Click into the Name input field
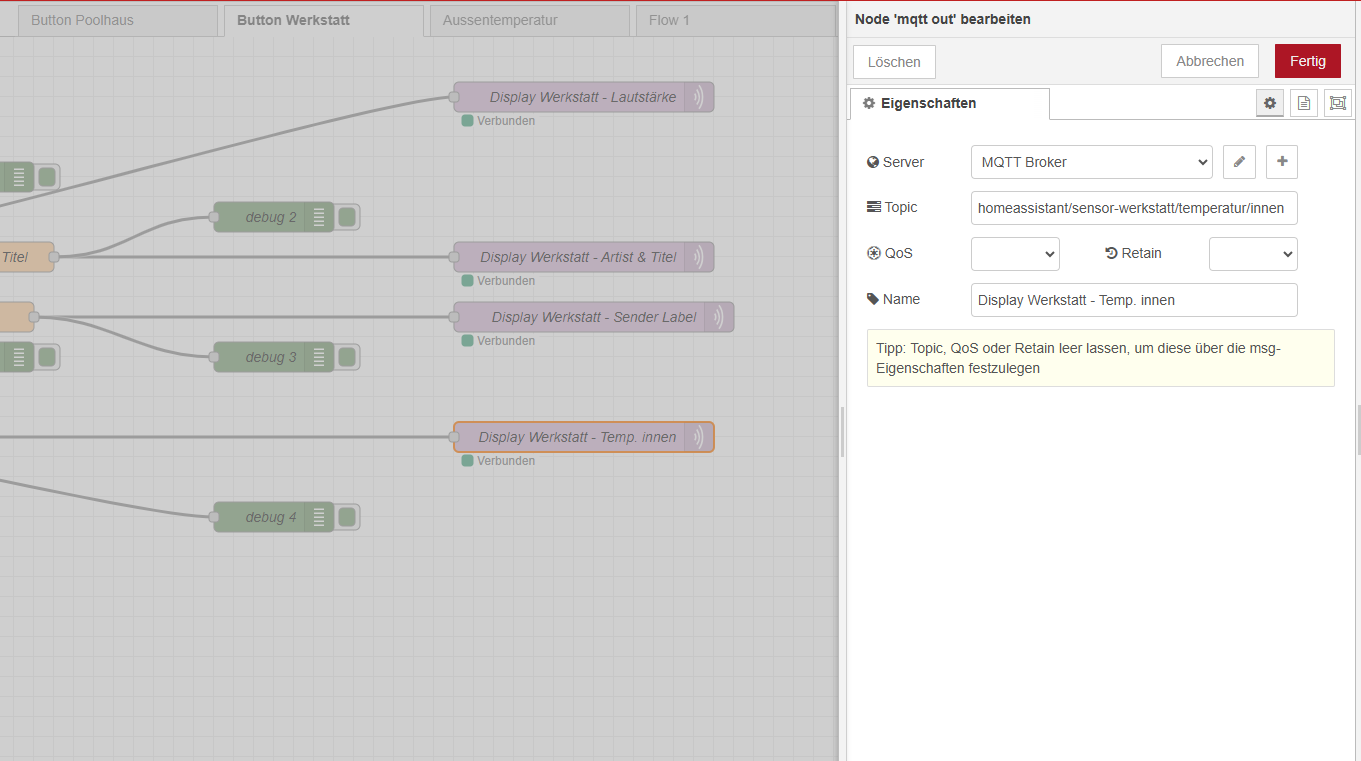This screenshot has height=761, width=1361. point(1134,300)
